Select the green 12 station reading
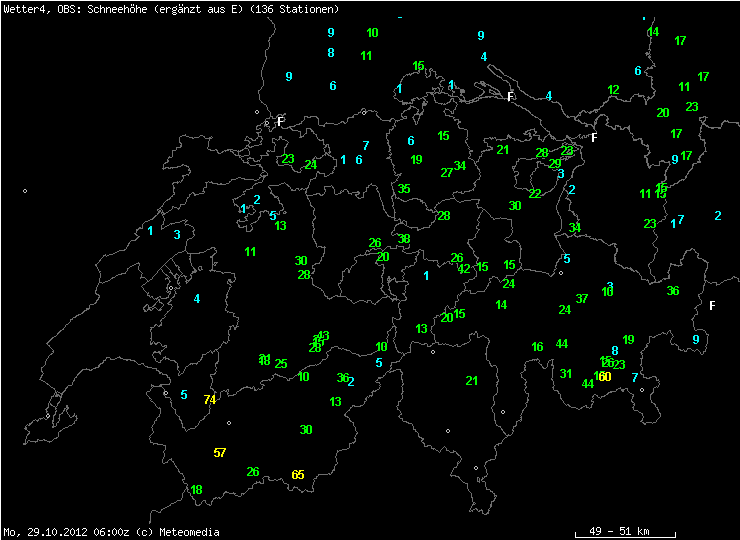The width and height of the screenshot is (740, 540). [x=613, y=90]
